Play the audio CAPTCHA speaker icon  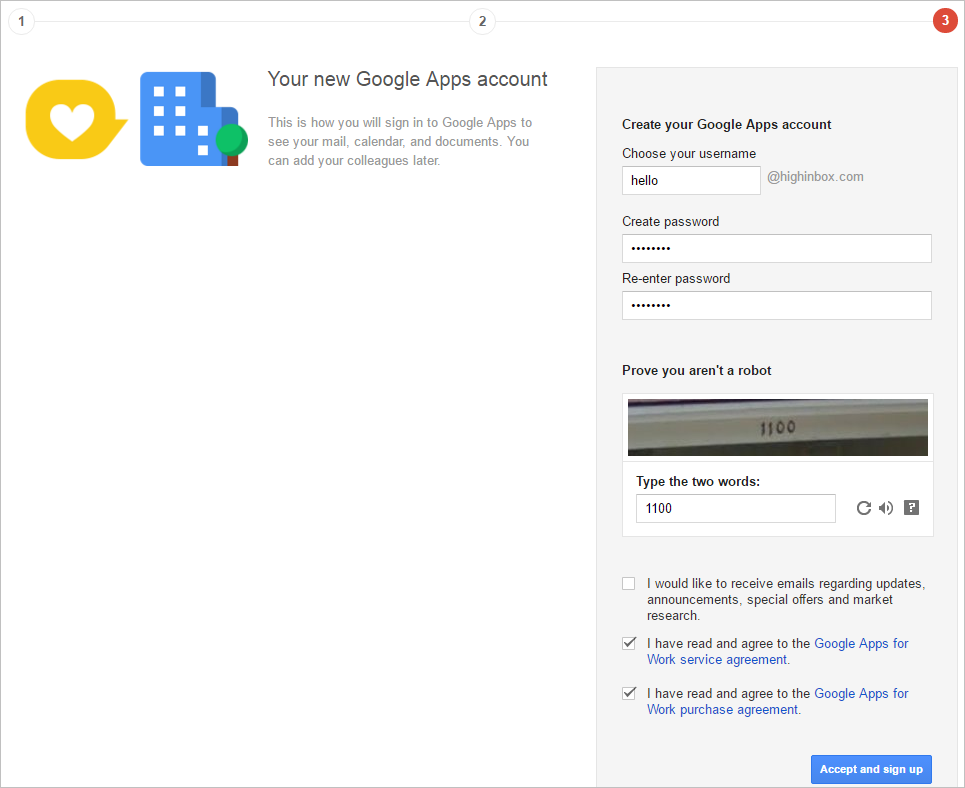[x=886, y=508]
